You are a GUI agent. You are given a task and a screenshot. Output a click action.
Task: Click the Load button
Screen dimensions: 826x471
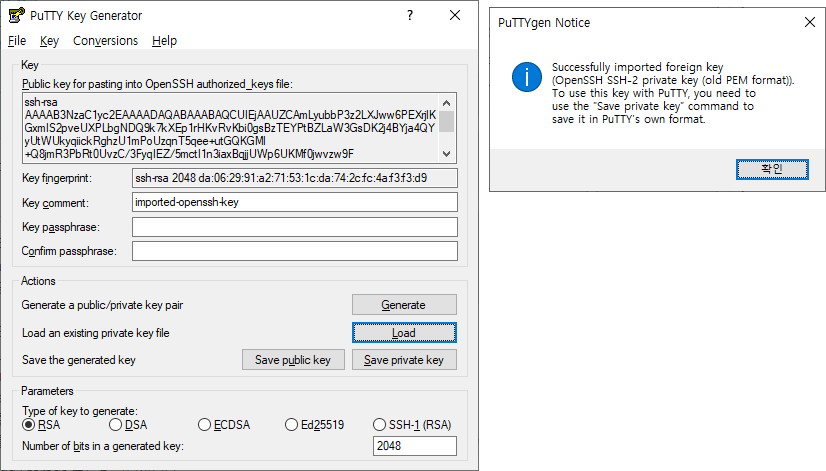click(x=404, y=332)
